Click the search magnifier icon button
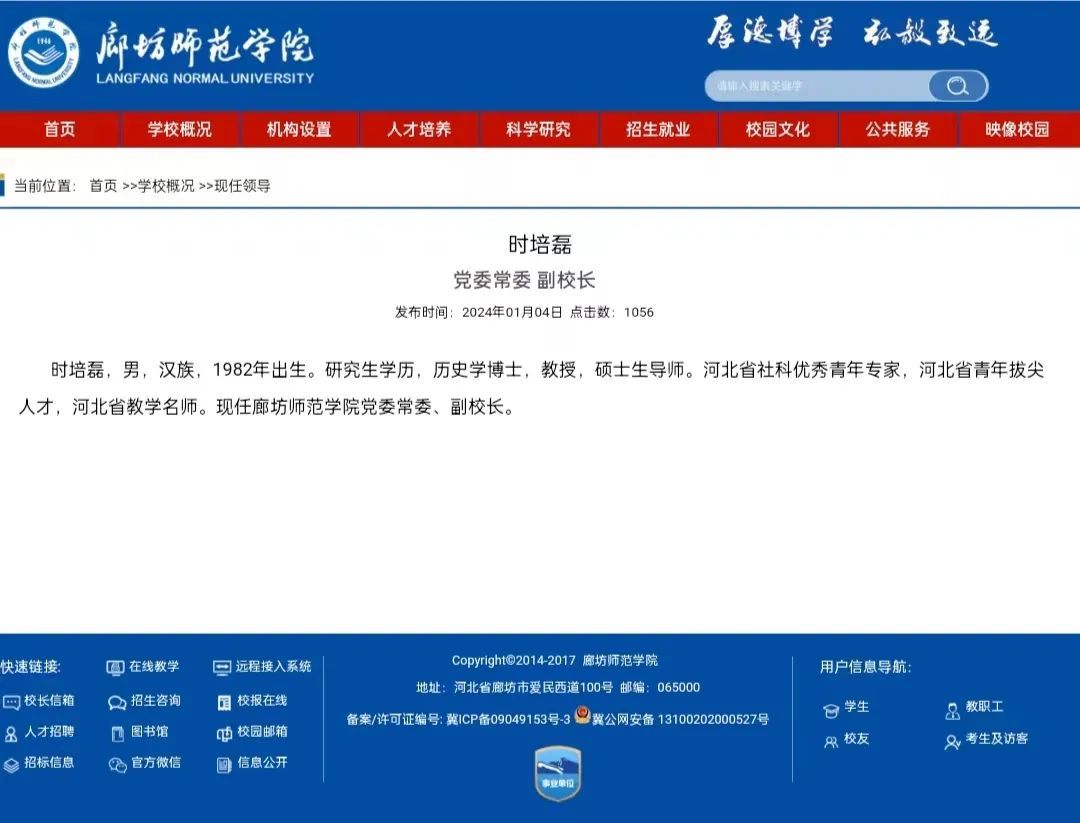This screenshot has height=823, width=1080. (x=957, y=86)
